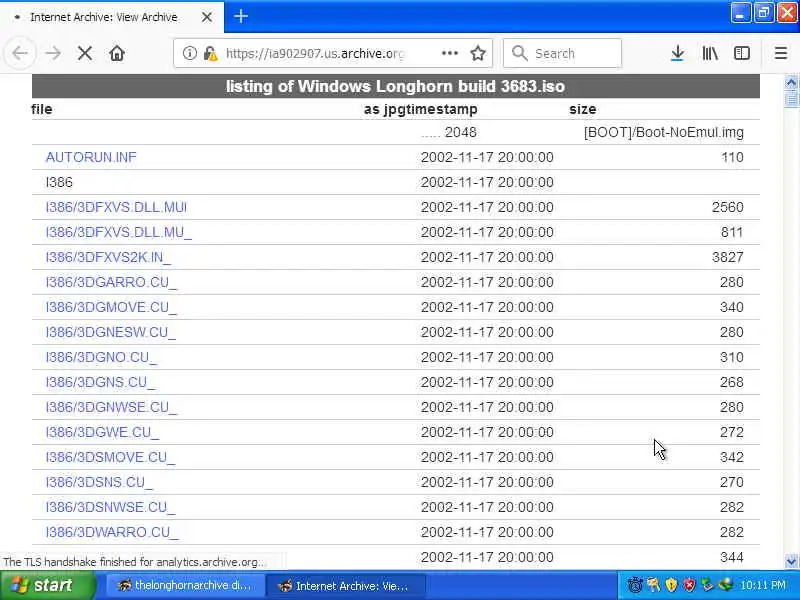Close the Internet Archive tab
This screenshot has height=600, width=800.
pyautogui.click(x=207, y=17)
